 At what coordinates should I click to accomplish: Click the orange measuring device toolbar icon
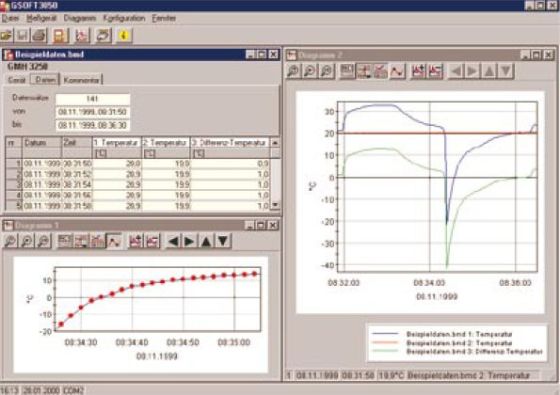[60, 35]
